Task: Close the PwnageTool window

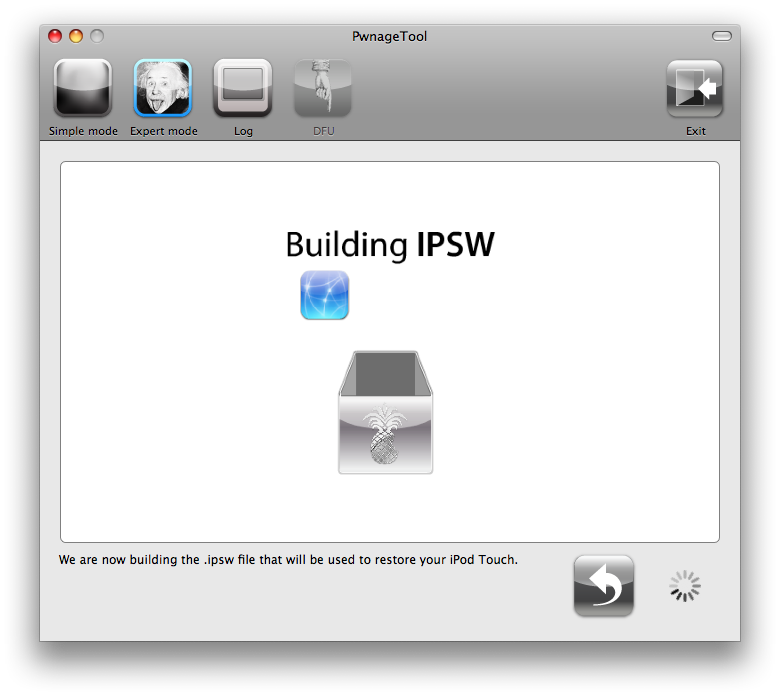Action: click(55, 36)
